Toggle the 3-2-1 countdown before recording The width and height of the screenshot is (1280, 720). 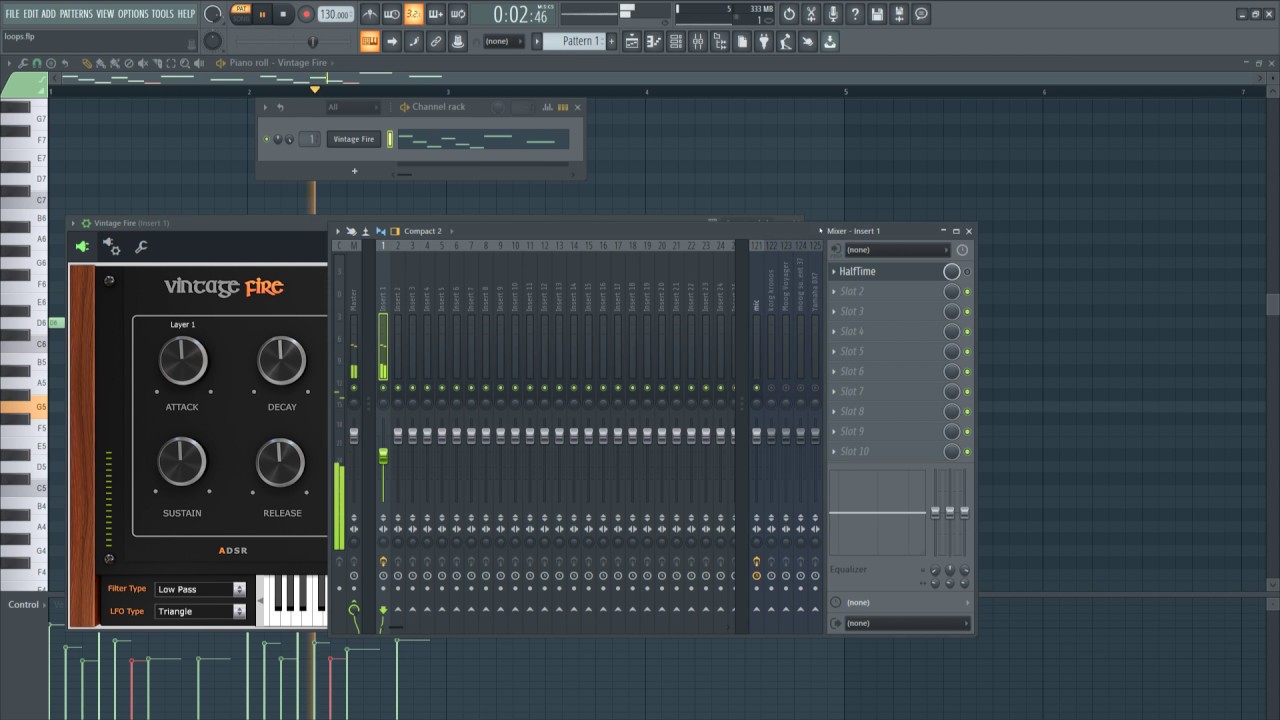pyautogui.click(x=414, y=14)
